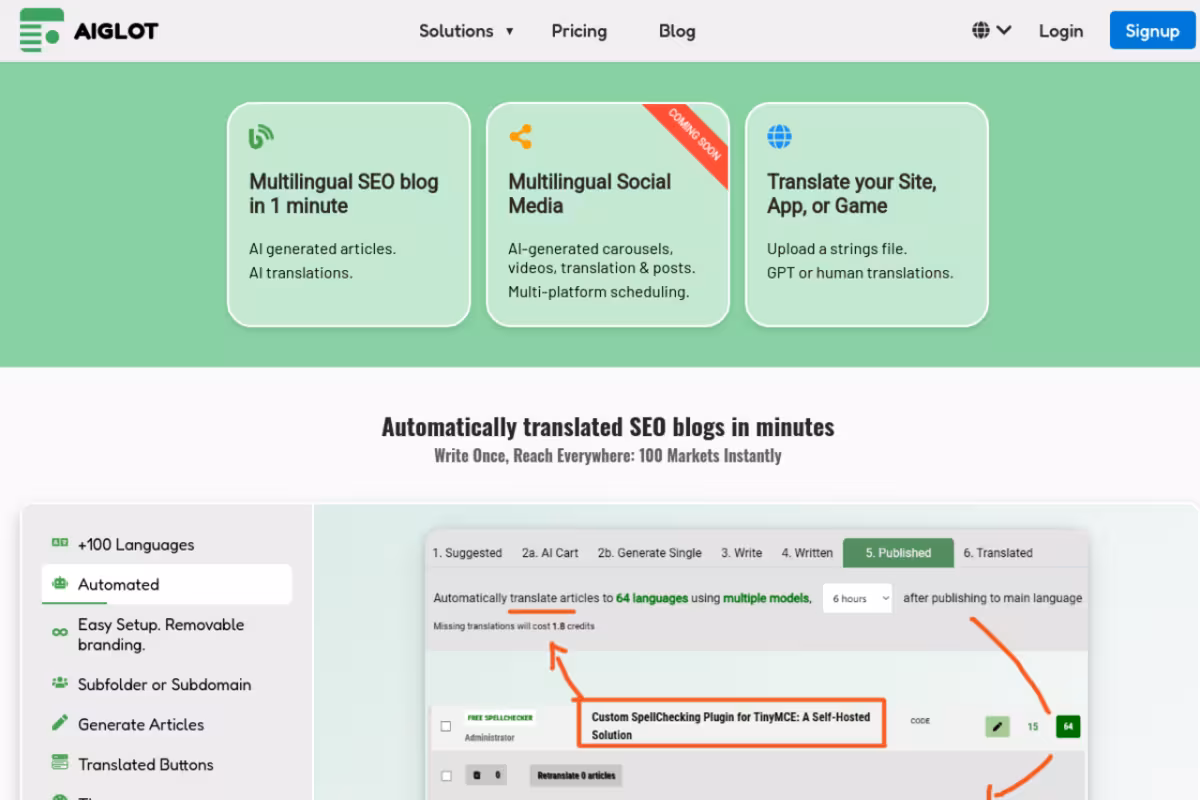Open the 6 hours delay dropdown

pyautogui.click(x=857, y=598)
